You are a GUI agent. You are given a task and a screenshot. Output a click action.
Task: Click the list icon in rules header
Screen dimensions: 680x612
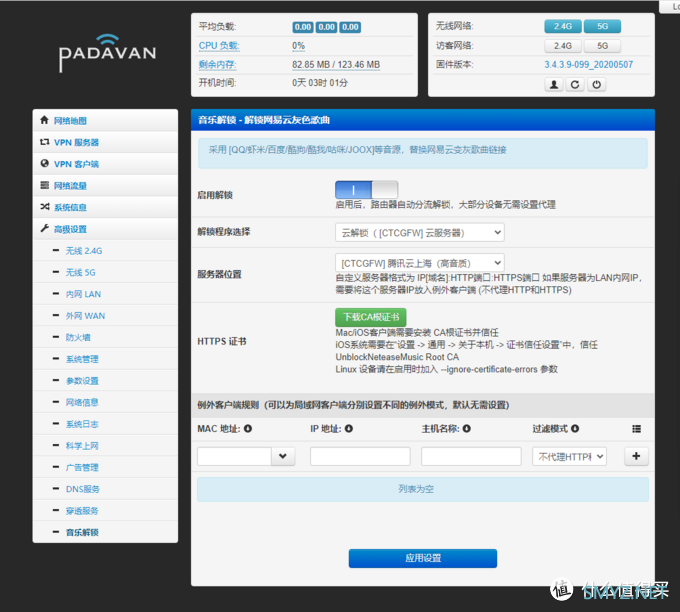tap(636, 429)
